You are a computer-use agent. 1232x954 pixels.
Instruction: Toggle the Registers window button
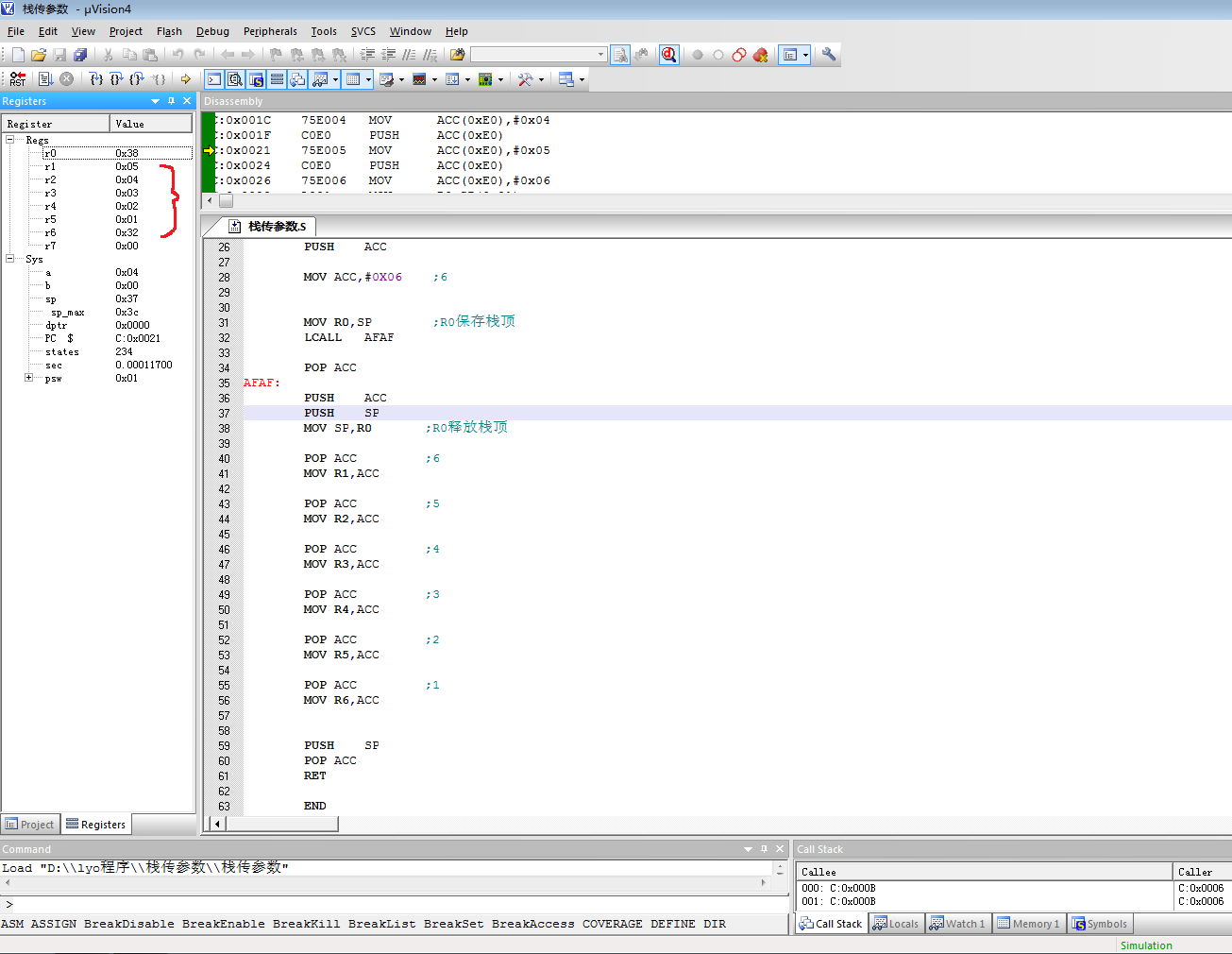click(277, 79)
